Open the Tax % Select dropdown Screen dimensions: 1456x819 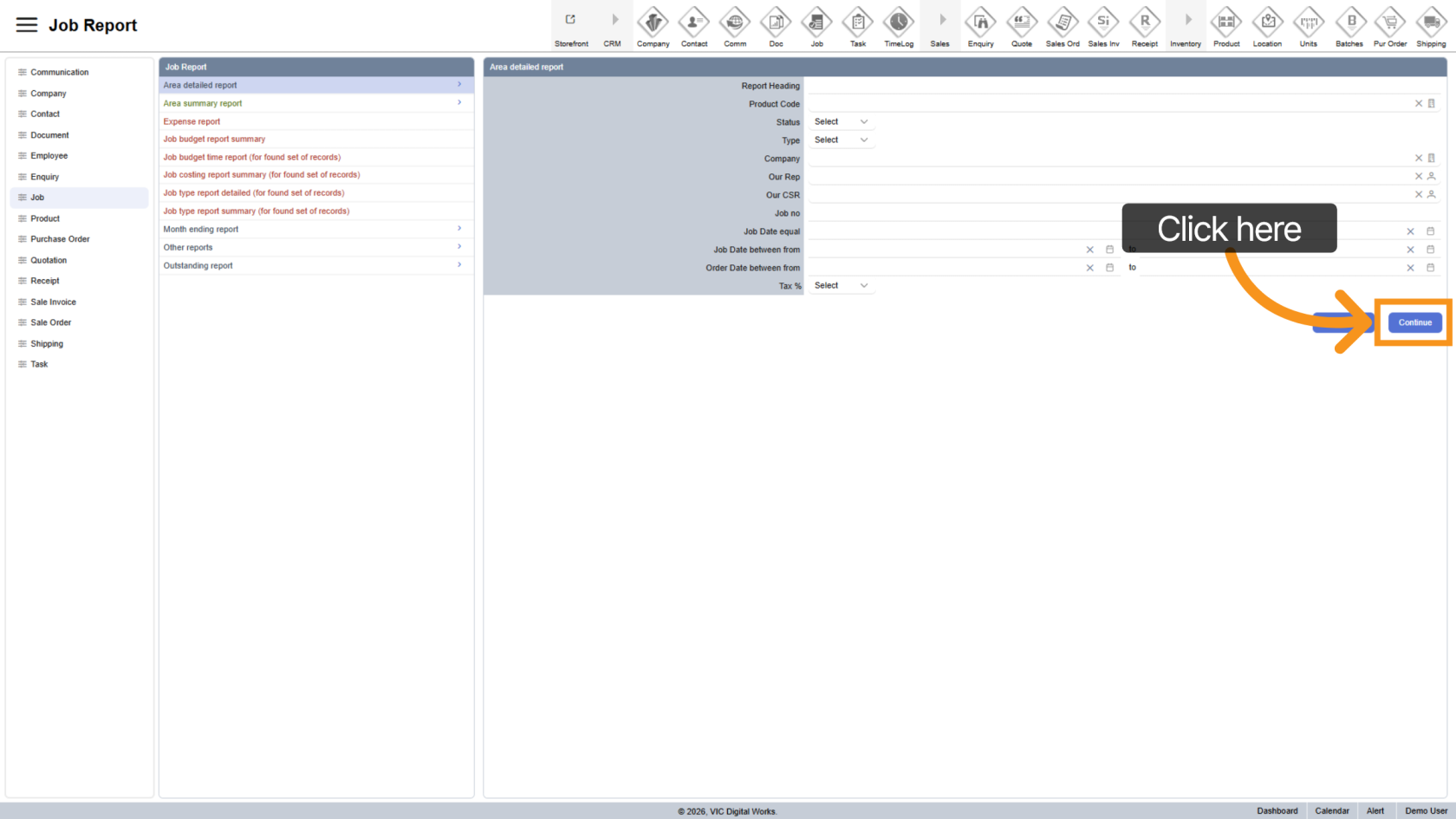[x=840, y=286]
